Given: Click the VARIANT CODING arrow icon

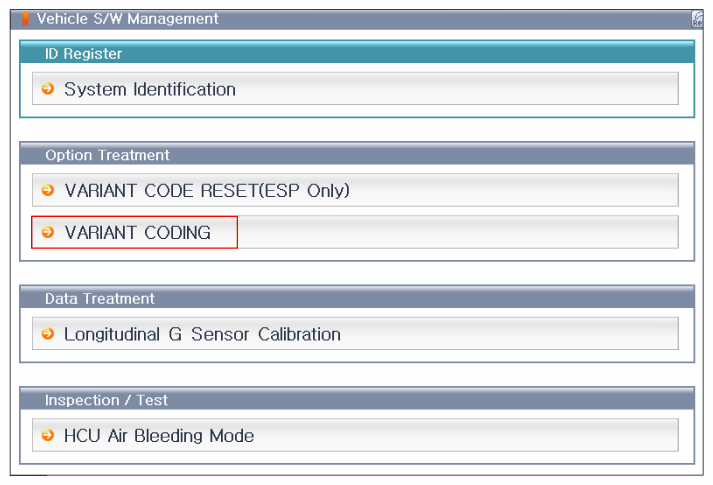Looking at the screenshot, I should [47, 232].
